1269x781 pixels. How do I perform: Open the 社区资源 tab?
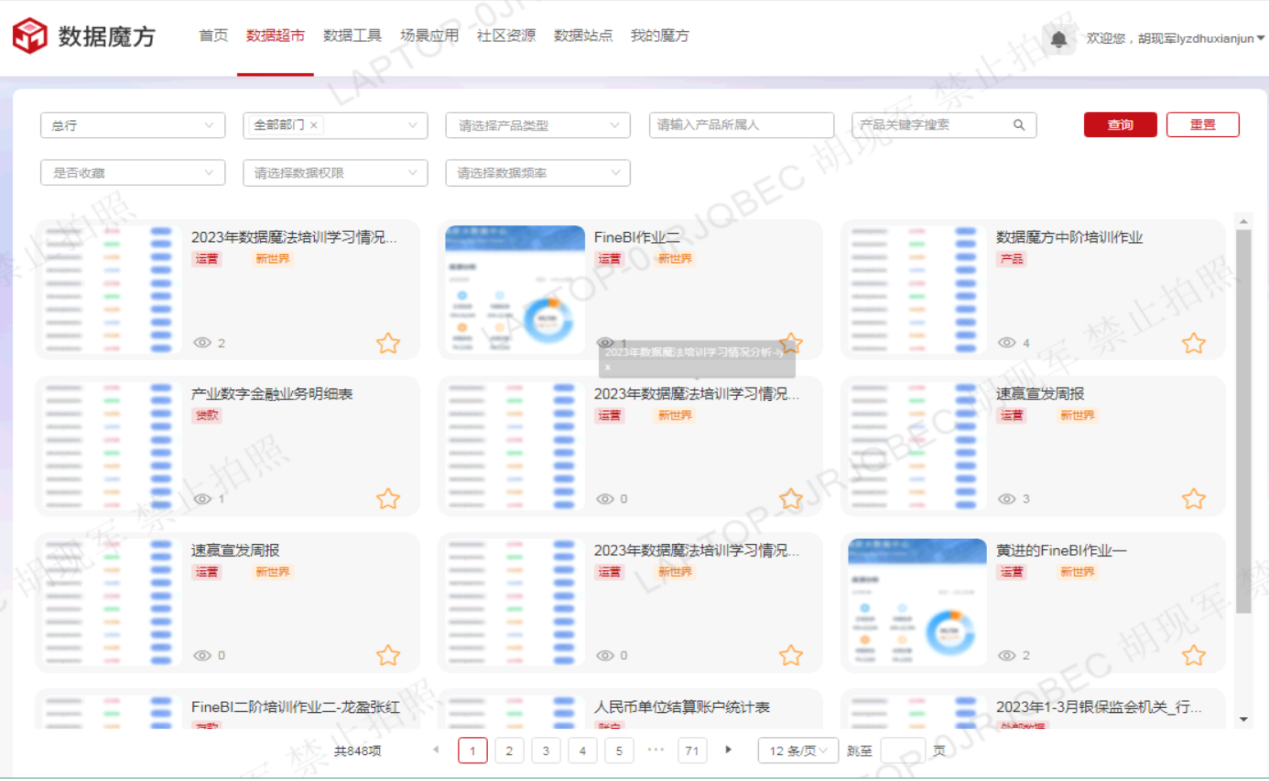tap(506, 36)
